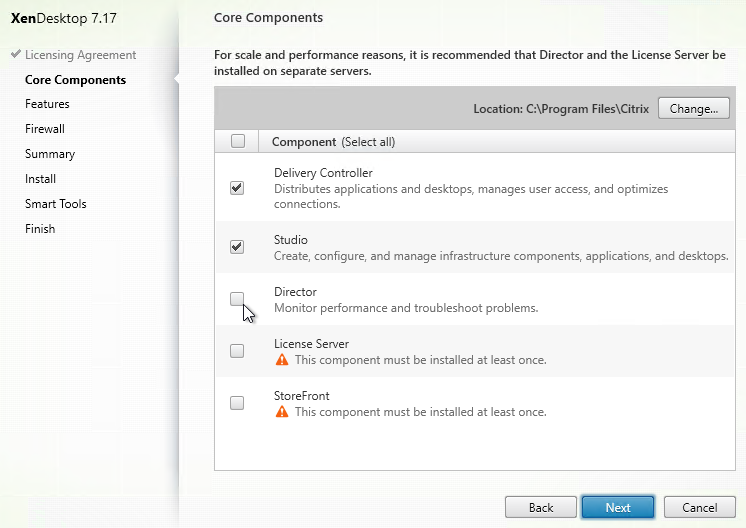The width and height of the screenshot is (746, 528).
Task: Open the Smart Tools step
Action: [56, 204]
